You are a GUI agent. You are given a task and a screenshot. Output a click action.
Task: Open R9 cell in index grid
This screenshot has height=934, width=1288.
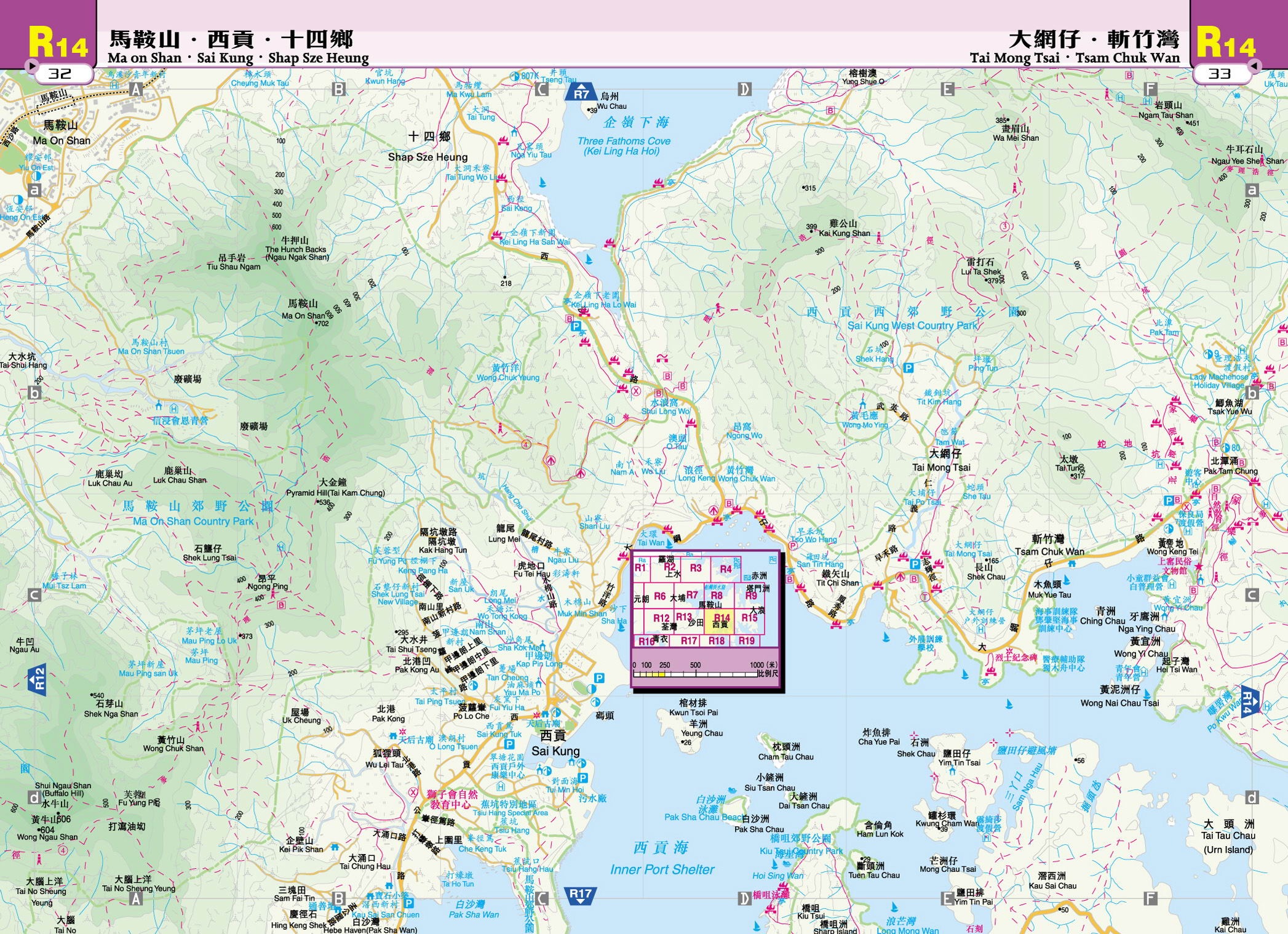tap(750, 596)
